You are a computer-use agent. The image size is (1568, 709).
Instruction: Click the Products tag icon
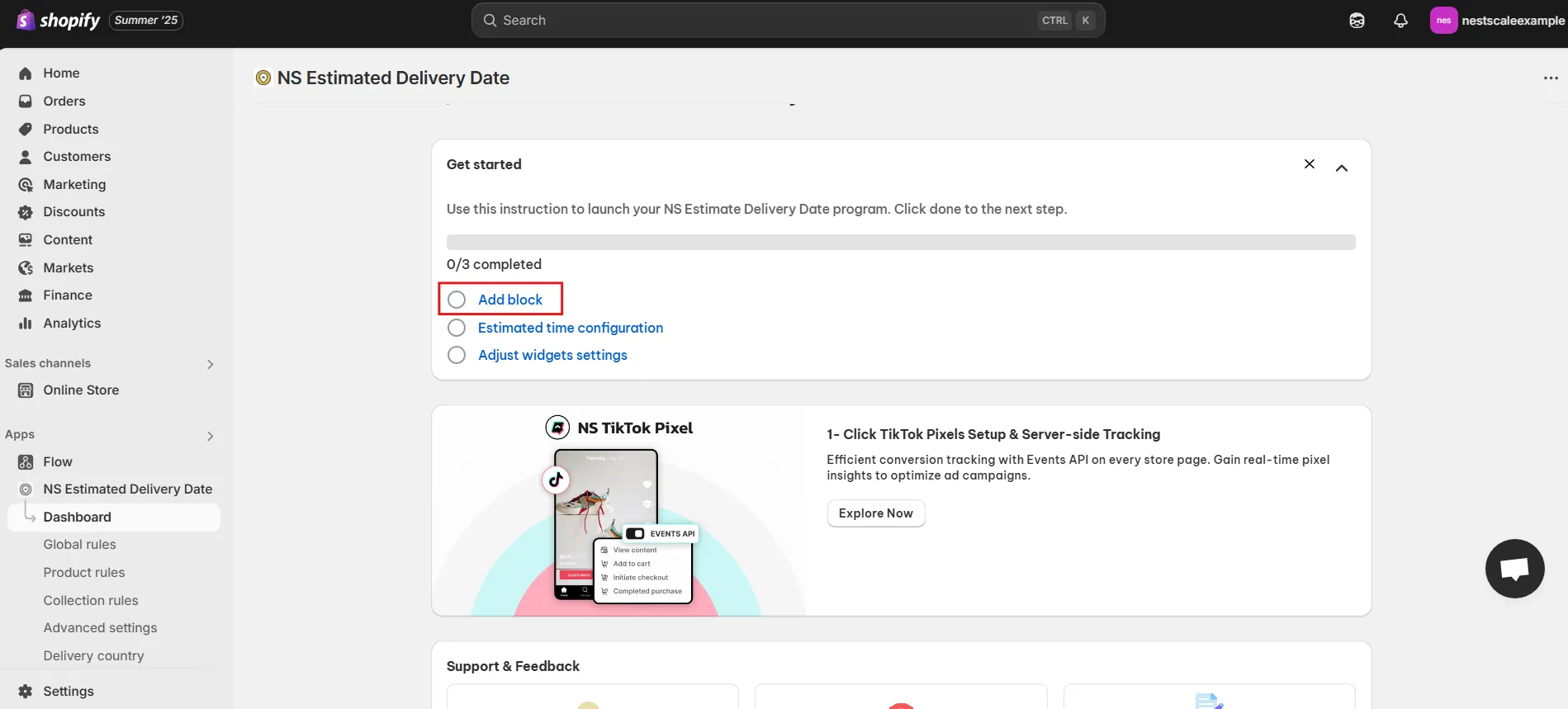pyautogui.click(x=26, y=130)
